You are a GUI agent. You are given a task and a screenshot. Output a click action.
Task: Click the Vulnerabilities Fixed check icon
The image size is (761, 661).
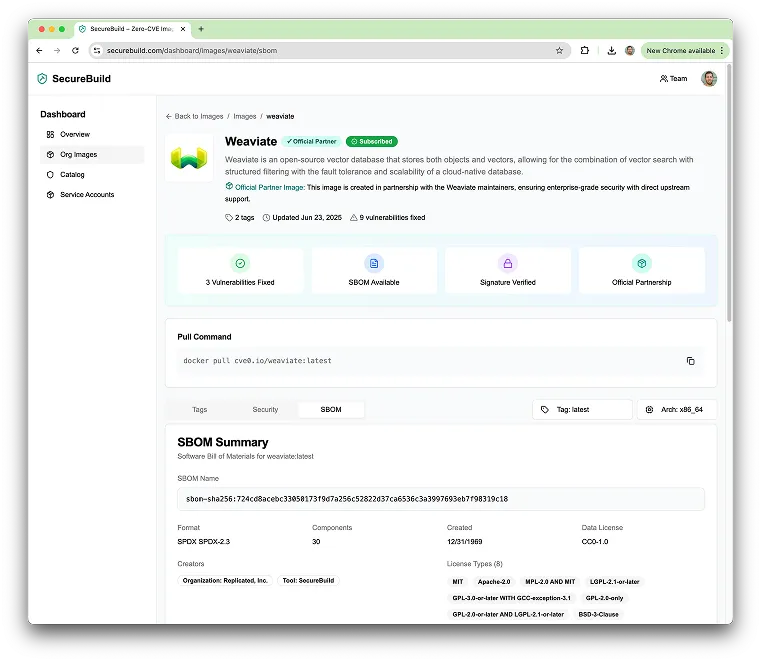point(240,263)
